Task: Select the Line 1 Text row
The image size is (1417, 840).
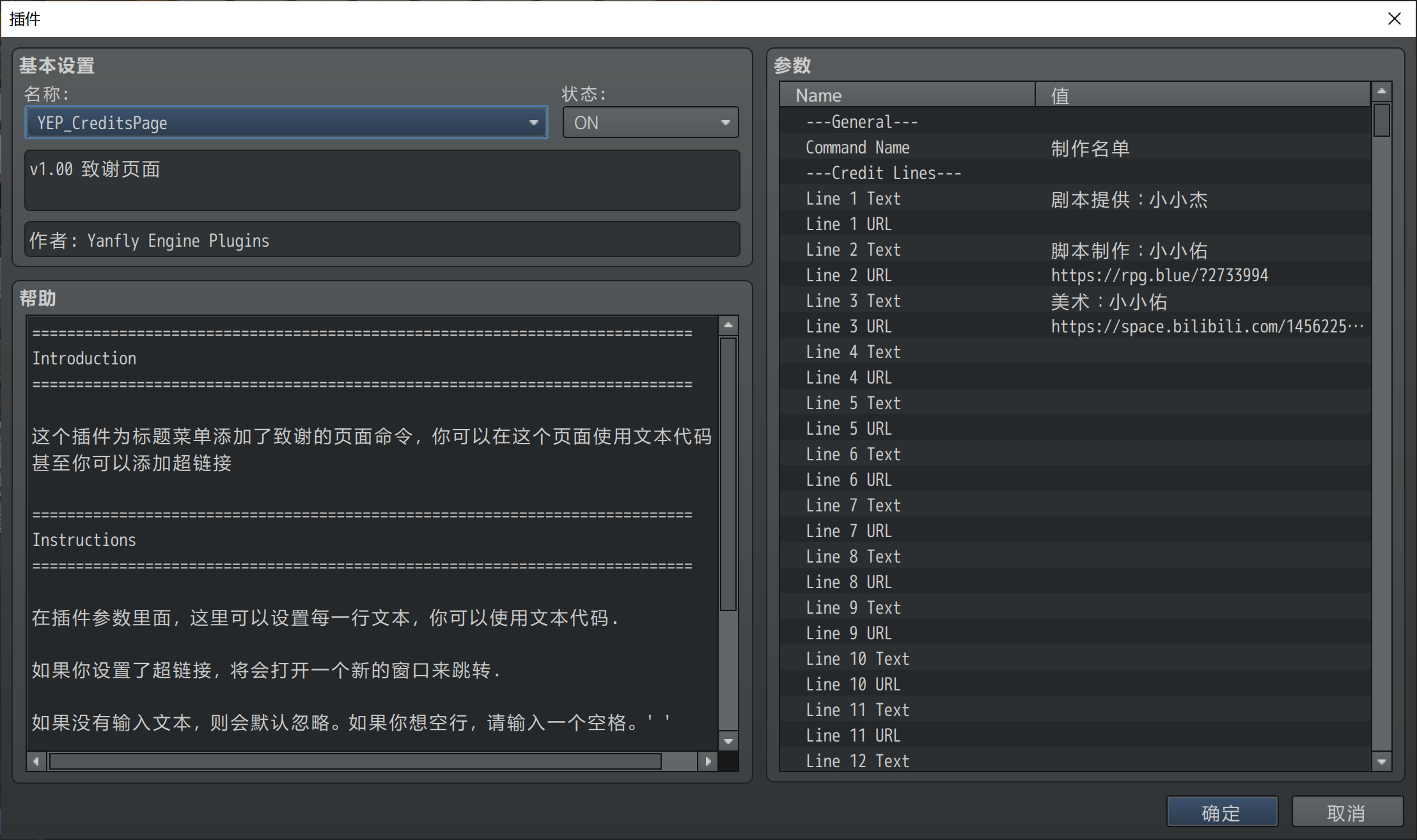Action: point(1075,198)
